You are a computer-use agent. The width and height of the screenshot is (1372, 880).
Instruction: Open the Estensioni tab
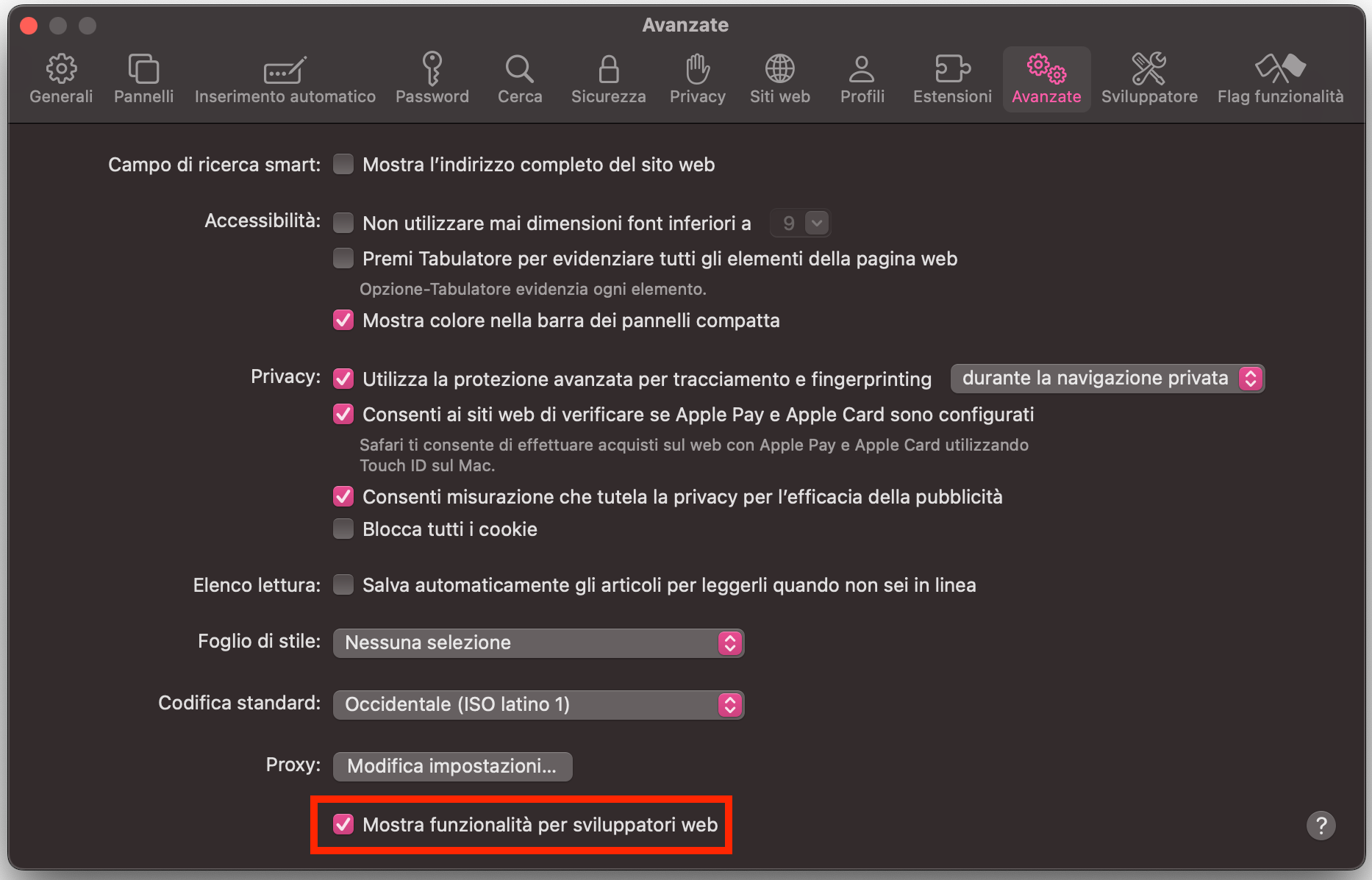pos(951,77)
